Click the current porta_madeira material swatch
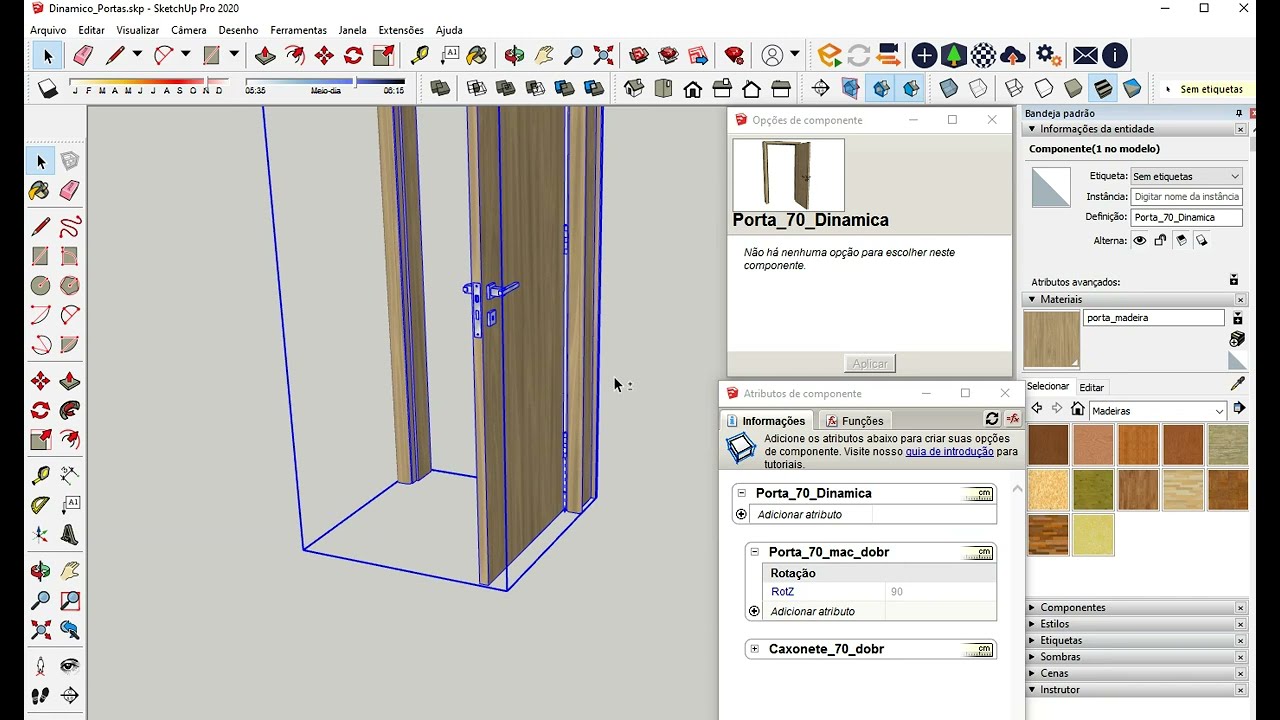This screenshot has height=720, width=1280. pos(1052,340)
